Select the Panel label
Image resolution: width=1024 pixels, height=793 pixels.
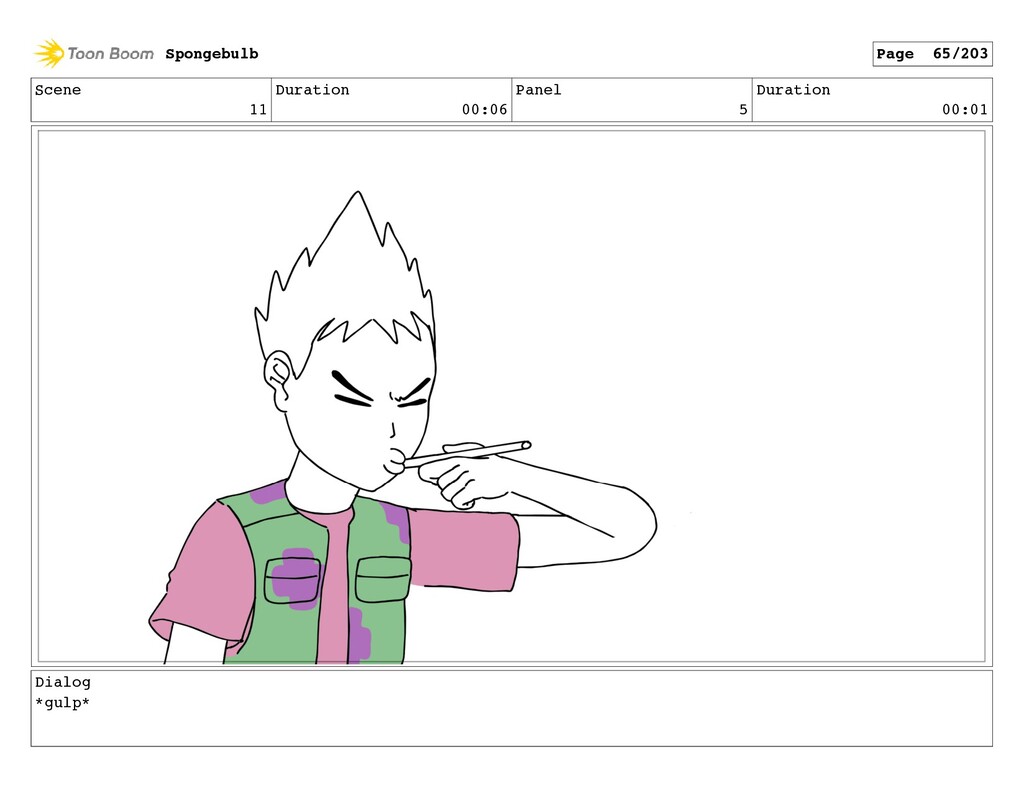click(x=538, y=89)
